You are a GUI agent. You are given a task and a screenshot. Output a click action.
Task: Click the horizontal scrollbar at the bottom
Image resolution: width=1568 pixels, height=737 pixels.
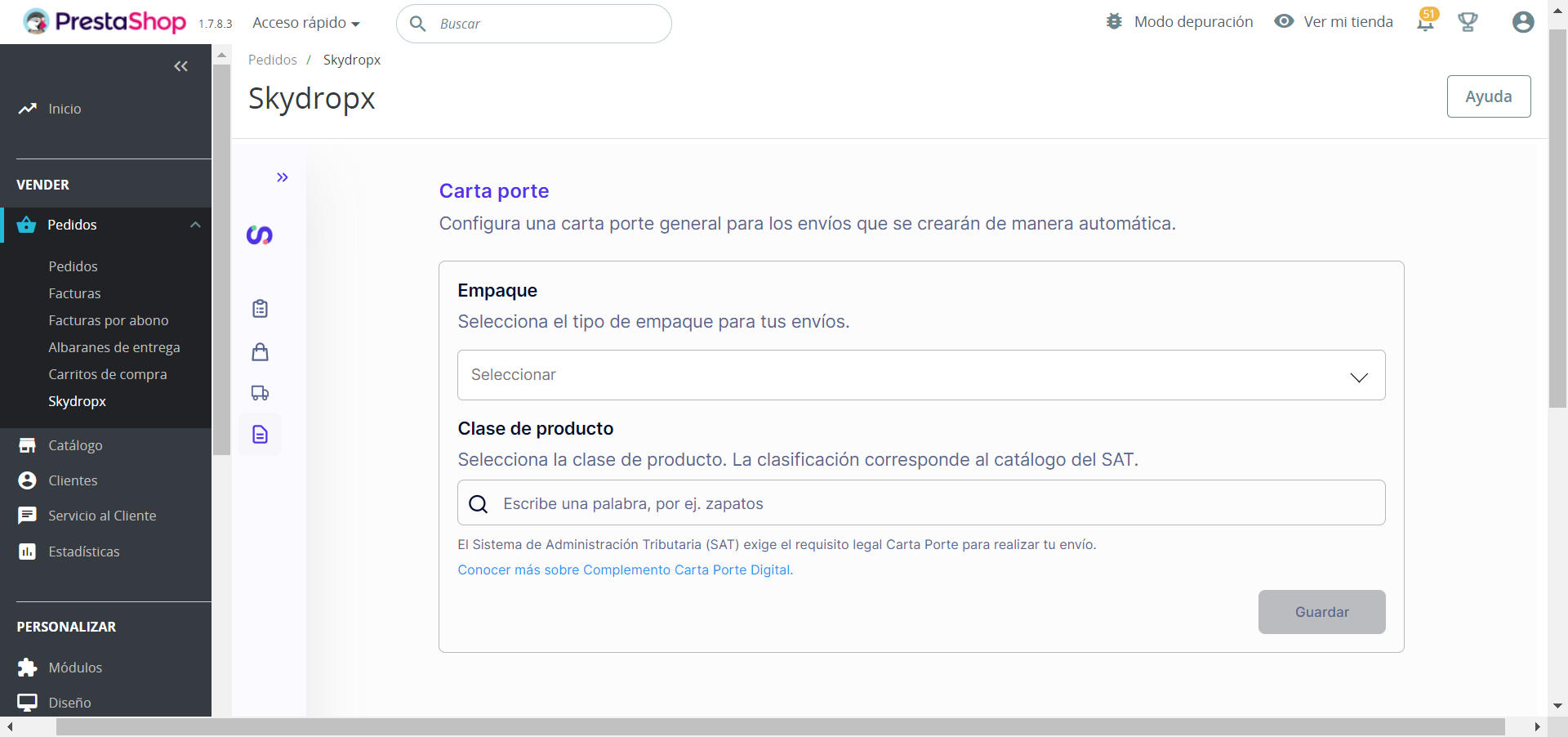click(780, 727)
